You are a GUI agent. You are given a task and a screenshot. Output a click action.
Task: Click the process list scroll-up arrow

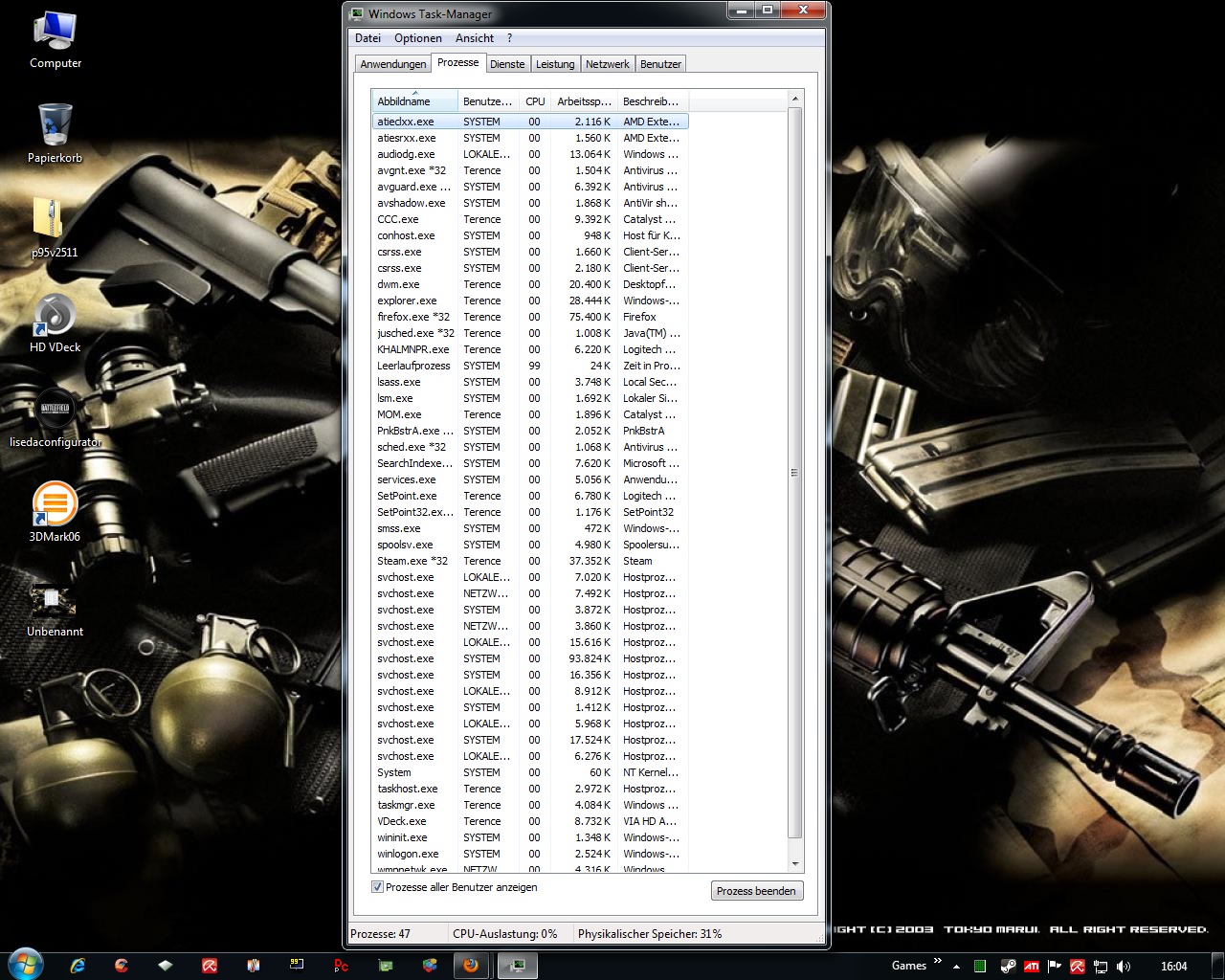tap(794, 100)
